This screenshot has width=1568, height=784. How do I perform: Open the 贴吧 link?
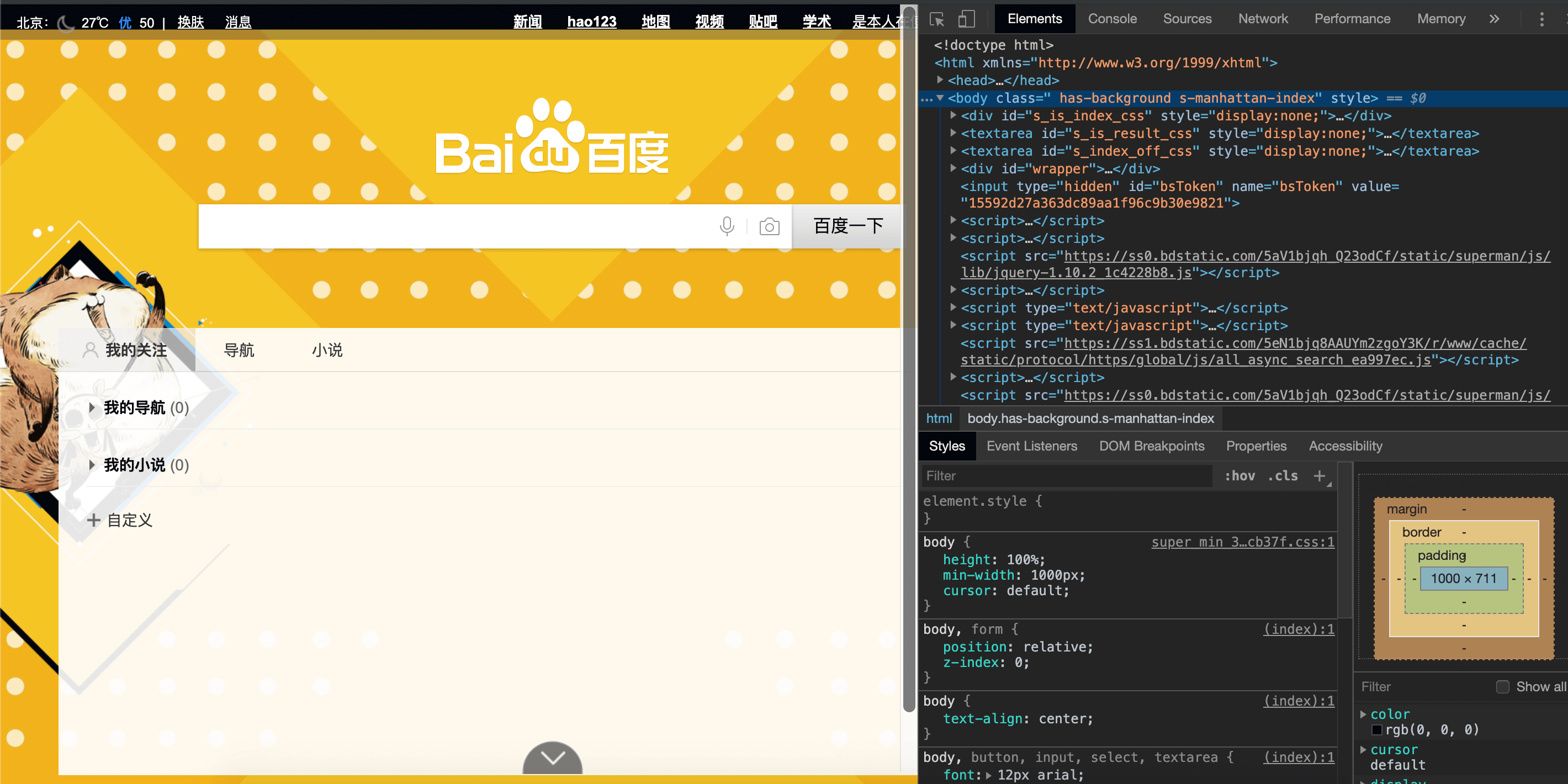[x=762, y=22]
